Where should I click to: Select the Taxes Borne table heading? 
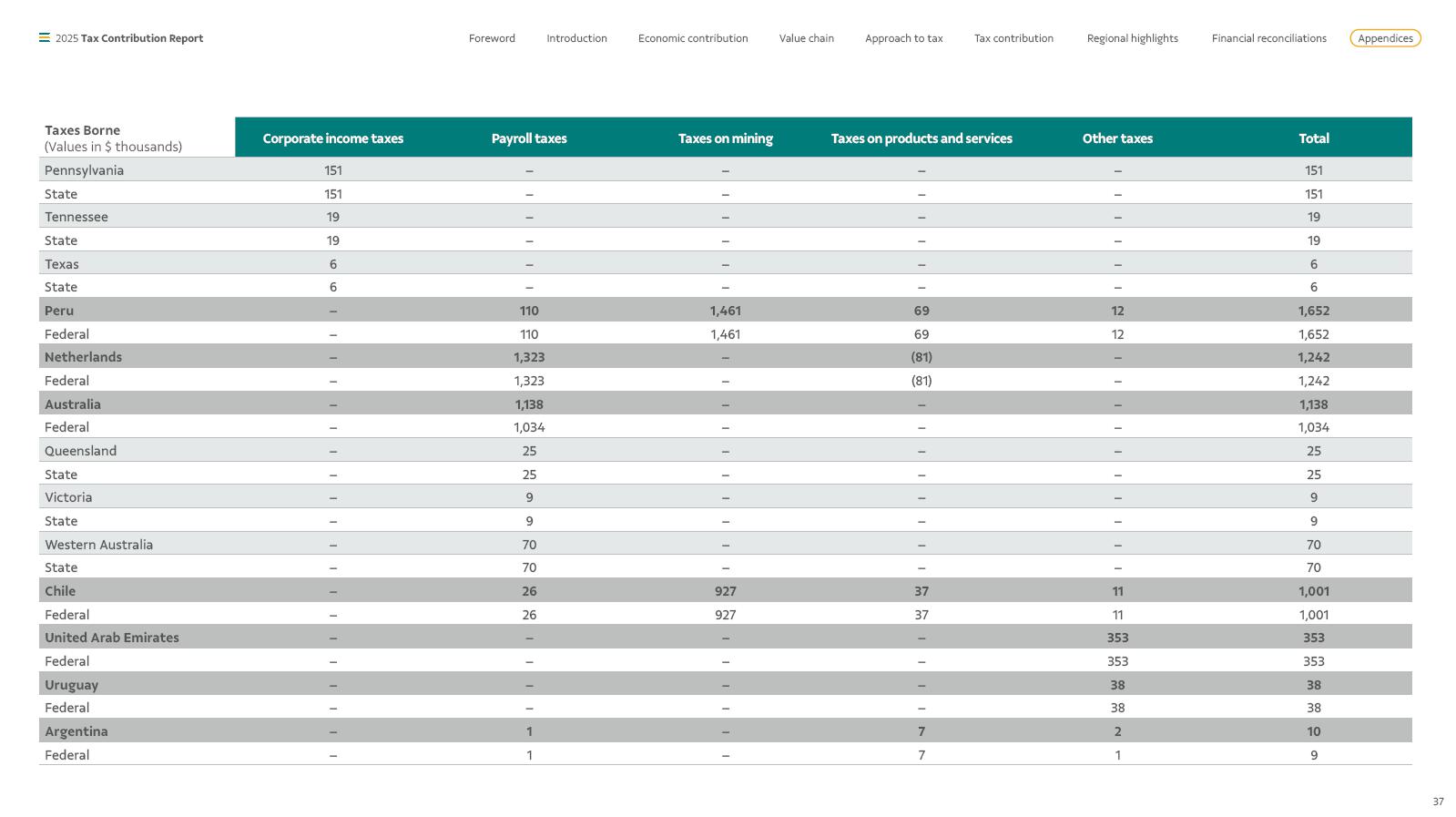click(x=82, y=130)
